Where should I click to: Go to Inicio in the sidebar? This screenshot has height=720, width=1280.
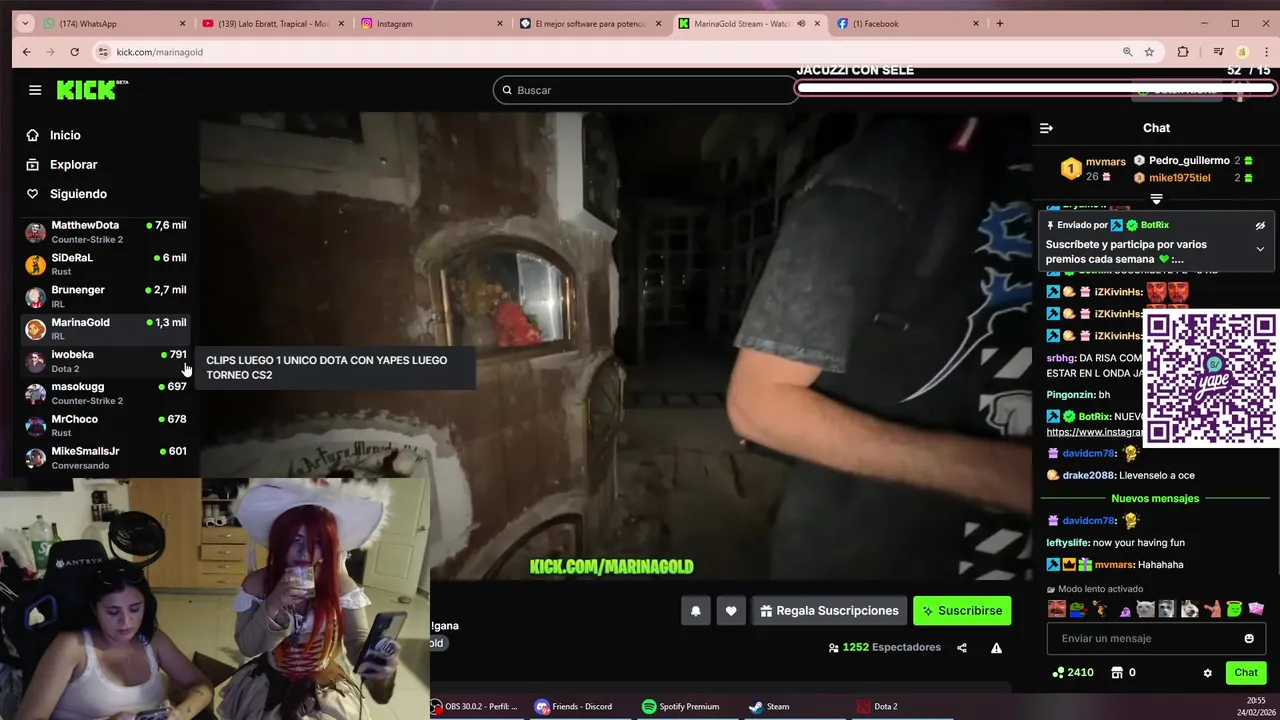click(x=65, y=135)
